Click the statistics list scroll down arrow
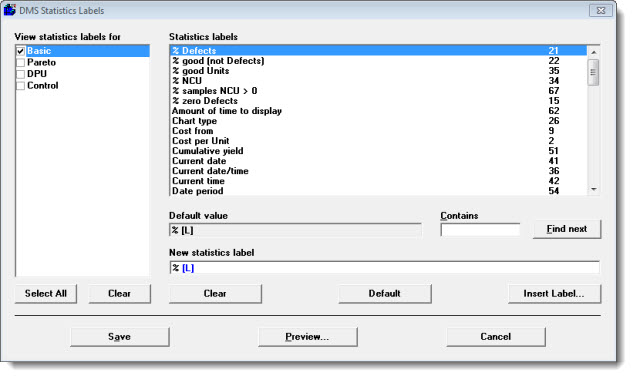Image resolution: width=632 pixels, height=377 pixels. point(593,189)
